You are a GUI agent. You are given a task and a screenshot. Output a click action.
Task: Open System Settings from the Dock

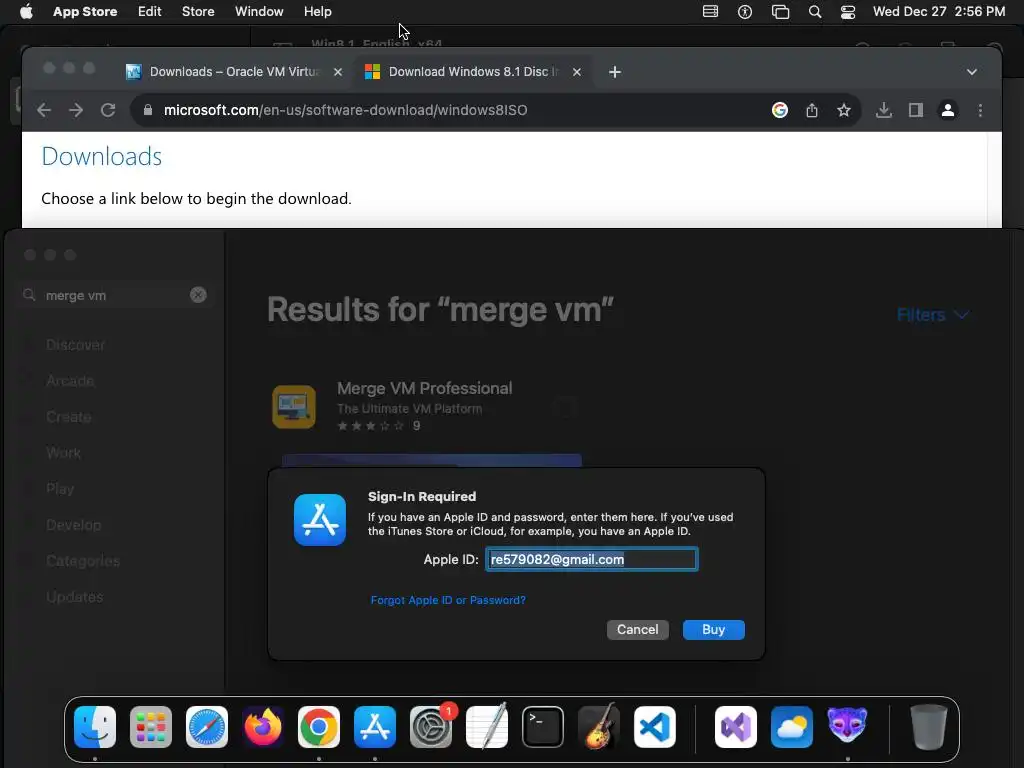pyautogui.click(x=431, y=727)
